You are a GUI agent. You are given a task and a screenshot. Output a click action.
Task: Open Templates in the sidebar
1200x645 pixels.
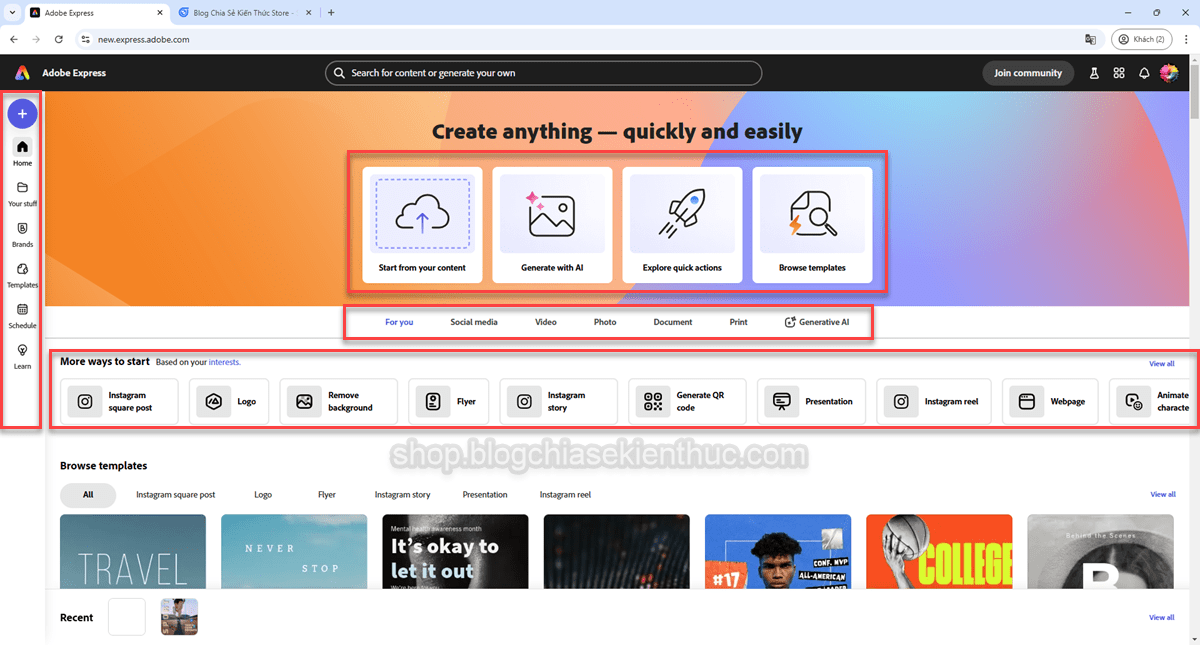click(22, 275)
